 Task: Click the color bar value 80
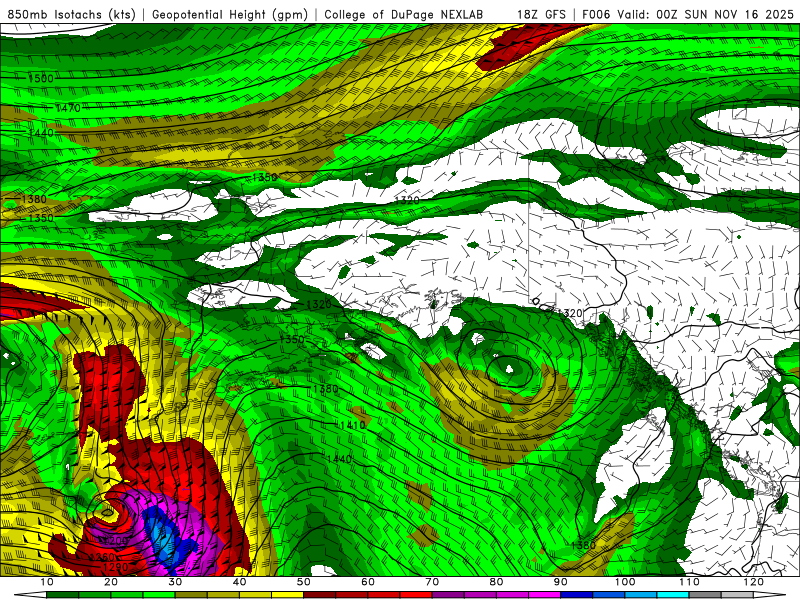coord(496,582)
